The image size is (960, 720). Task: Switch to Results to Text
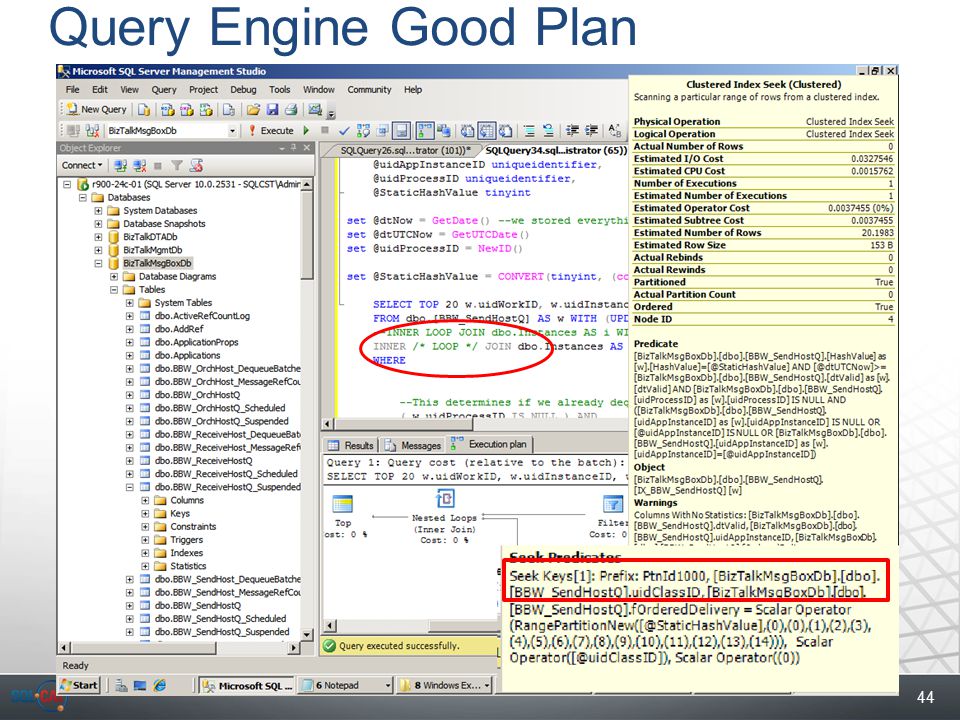tap(468, 130)
